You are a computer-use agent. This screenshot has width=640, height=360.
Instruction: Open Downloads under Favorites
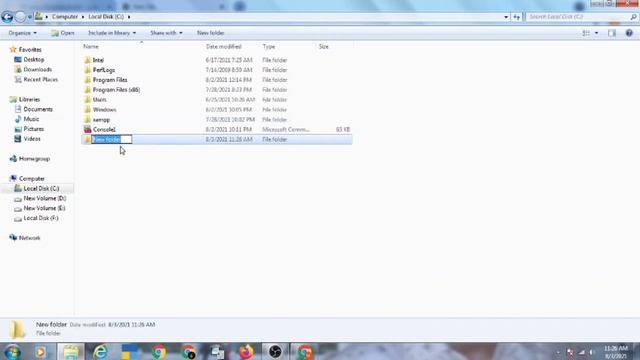coord(37,69)
